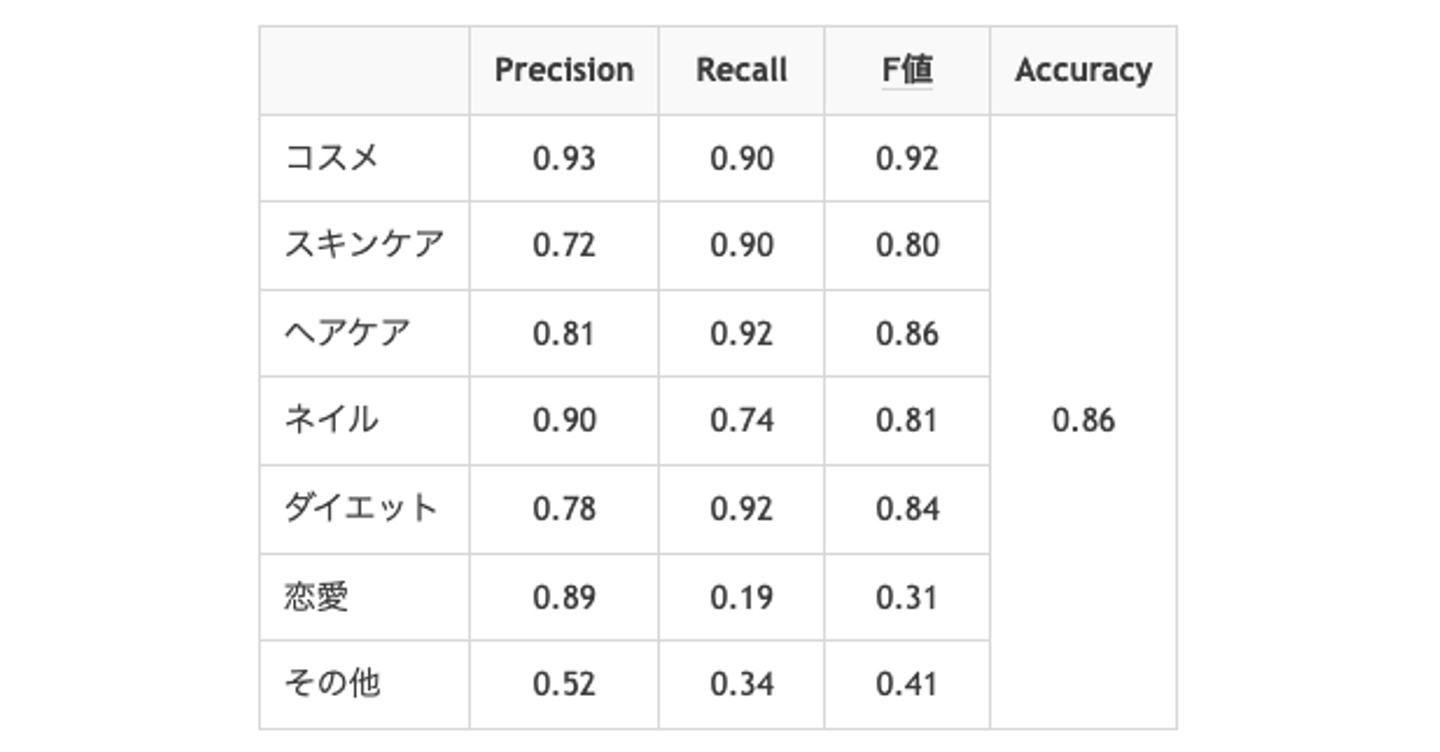Image resolution: width=1440 pixels, height=752 pixels.
Task: Click スキンケア precision value 0.72
Action: tap(564, 246)
